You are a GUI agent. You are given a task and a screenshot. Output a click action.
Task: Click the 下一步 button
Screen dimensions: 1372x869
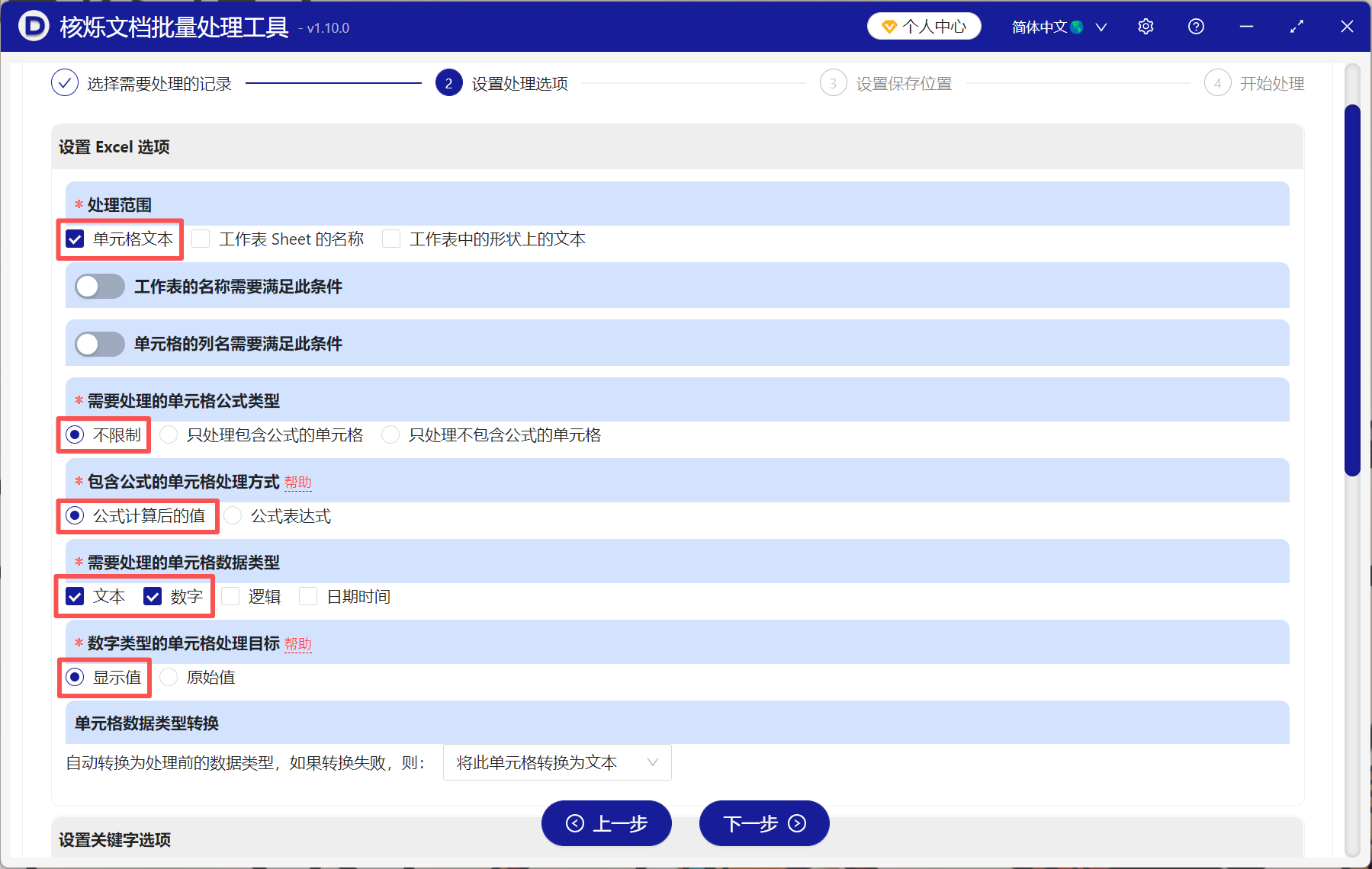pos(763,823)
